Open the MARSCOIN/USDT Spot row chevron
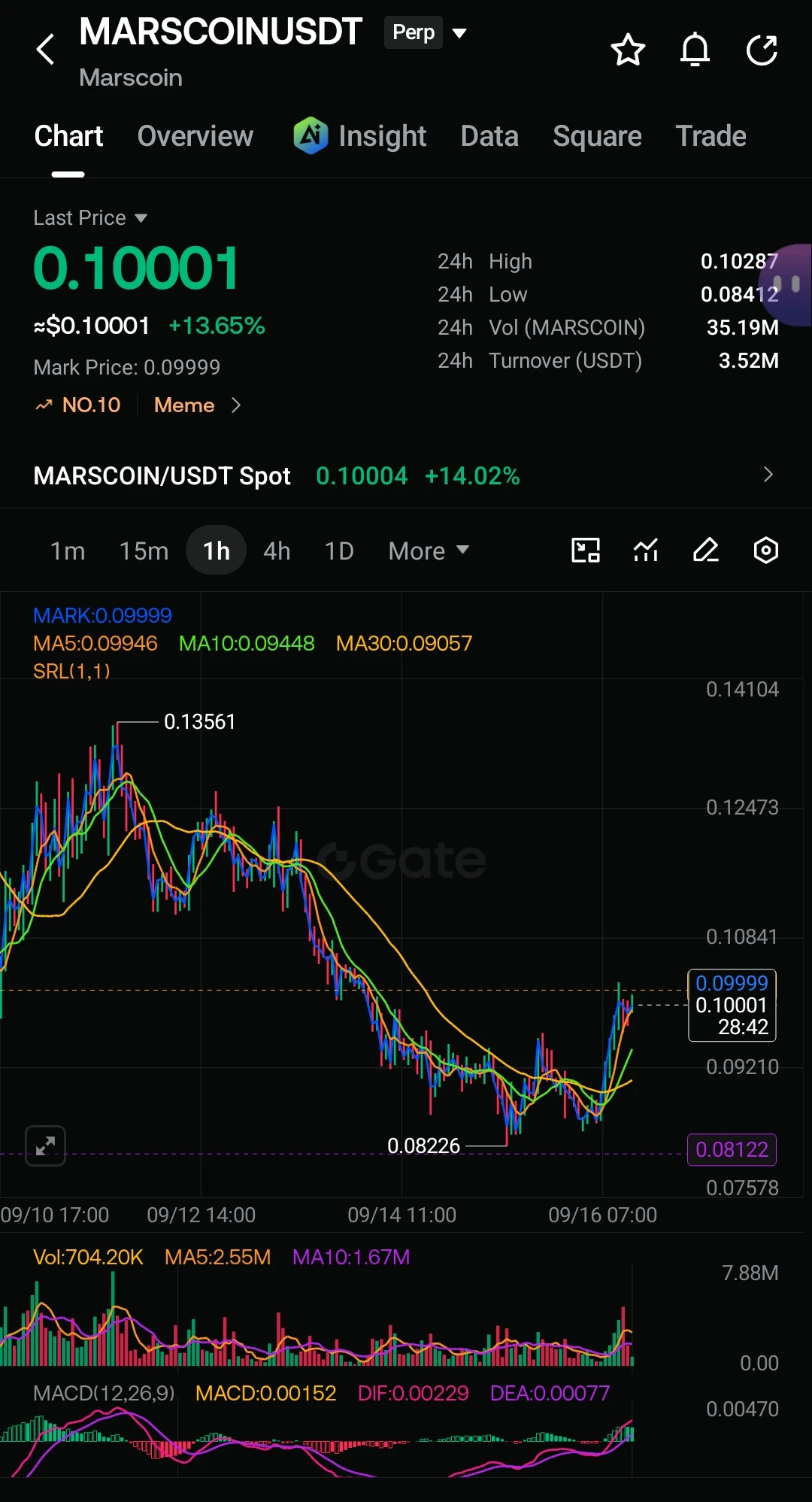 (768, 475)
